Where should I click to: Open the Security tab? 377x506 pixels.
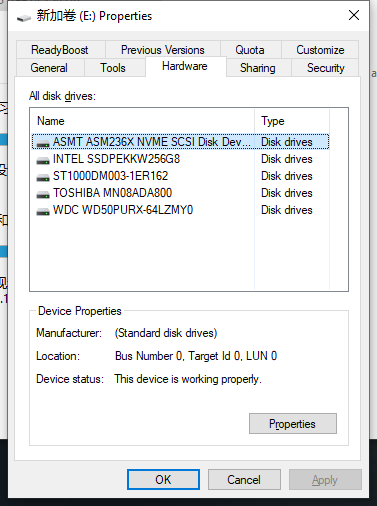click(x=325, y=68)
